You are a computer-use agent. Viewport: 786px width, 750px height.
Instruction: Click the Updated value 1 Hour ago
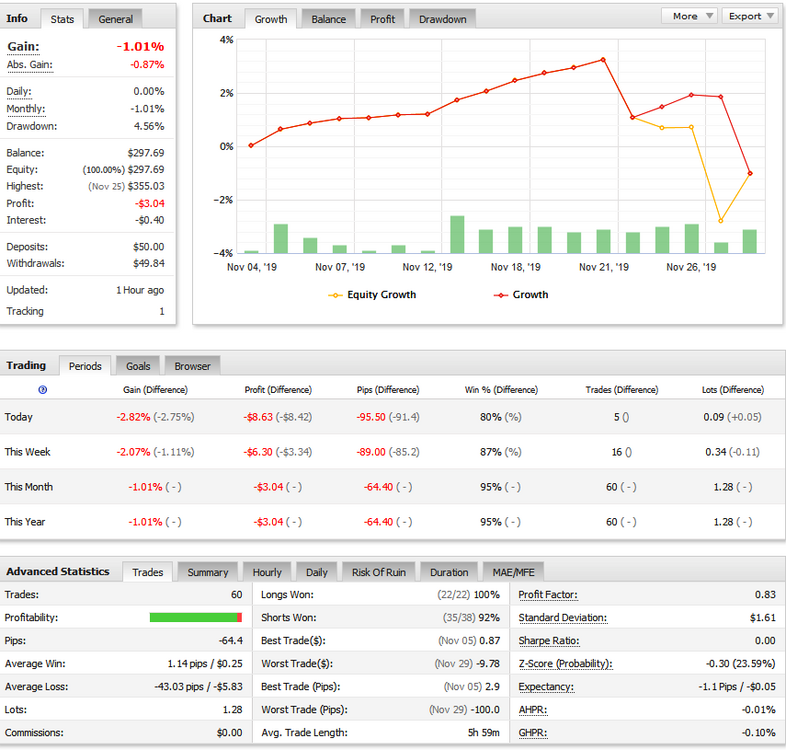click(140, 290)
